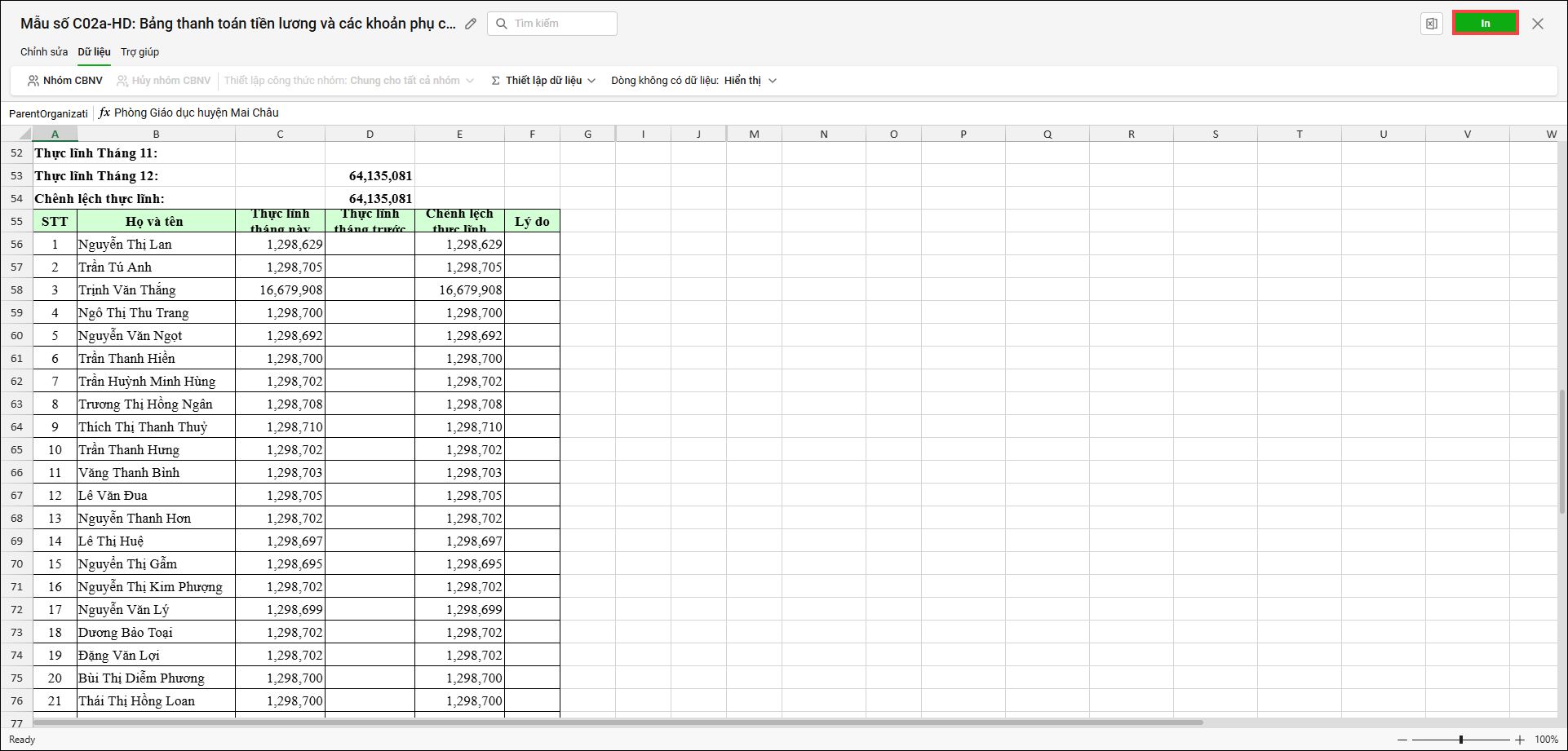
Task: Select the column C header
Action: coord(280,135)
